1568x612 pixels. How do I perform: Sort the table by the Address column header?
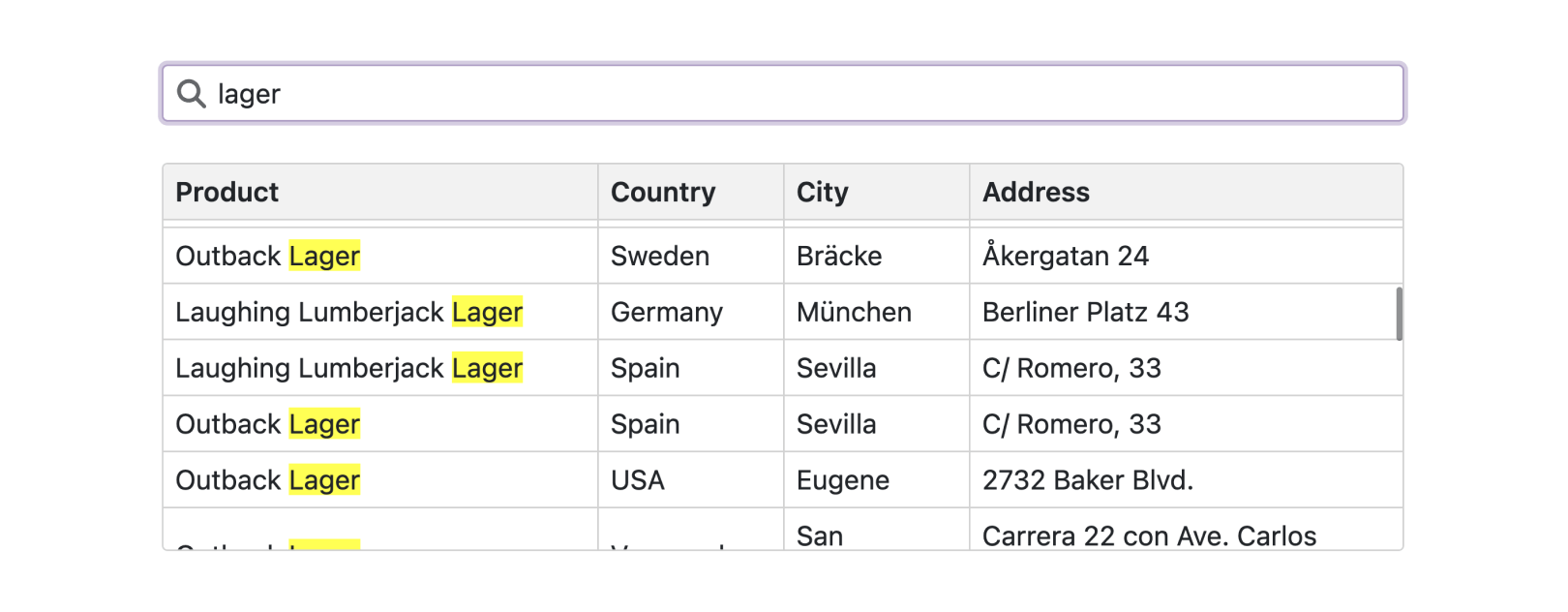[1035, 192]
